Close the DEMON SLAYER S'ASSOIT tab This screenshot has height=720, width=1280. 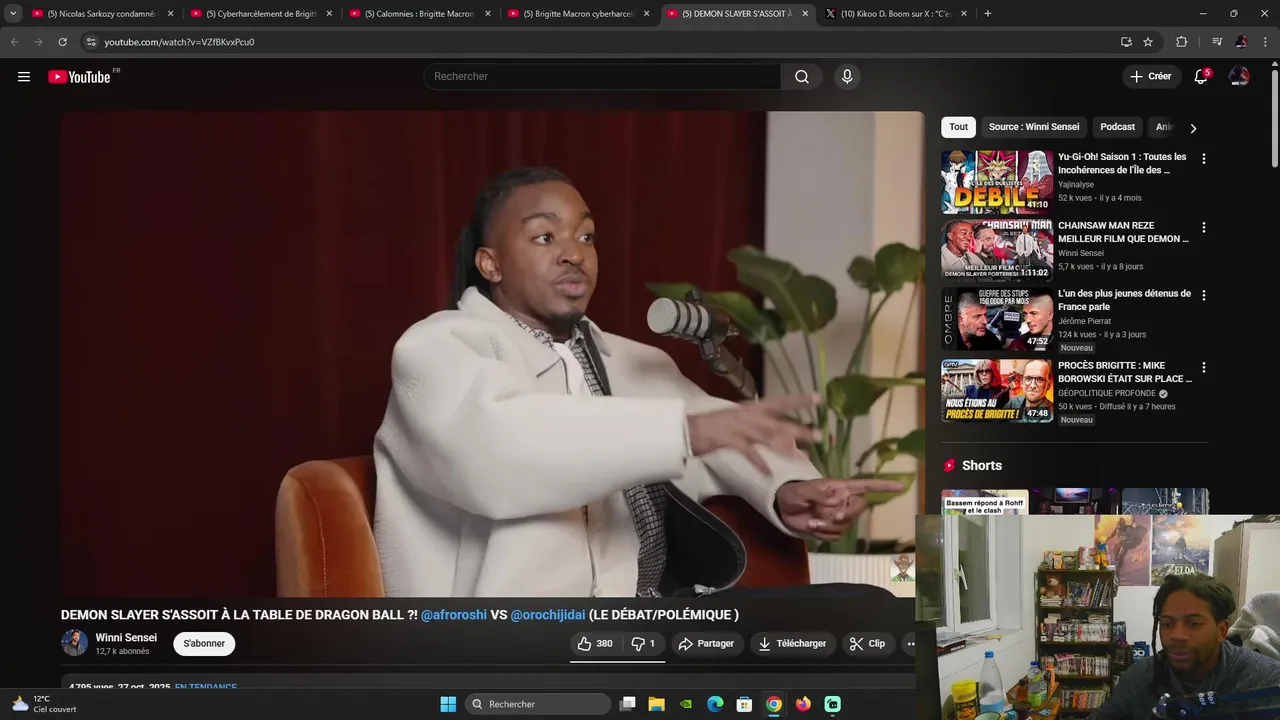(805, 14)
